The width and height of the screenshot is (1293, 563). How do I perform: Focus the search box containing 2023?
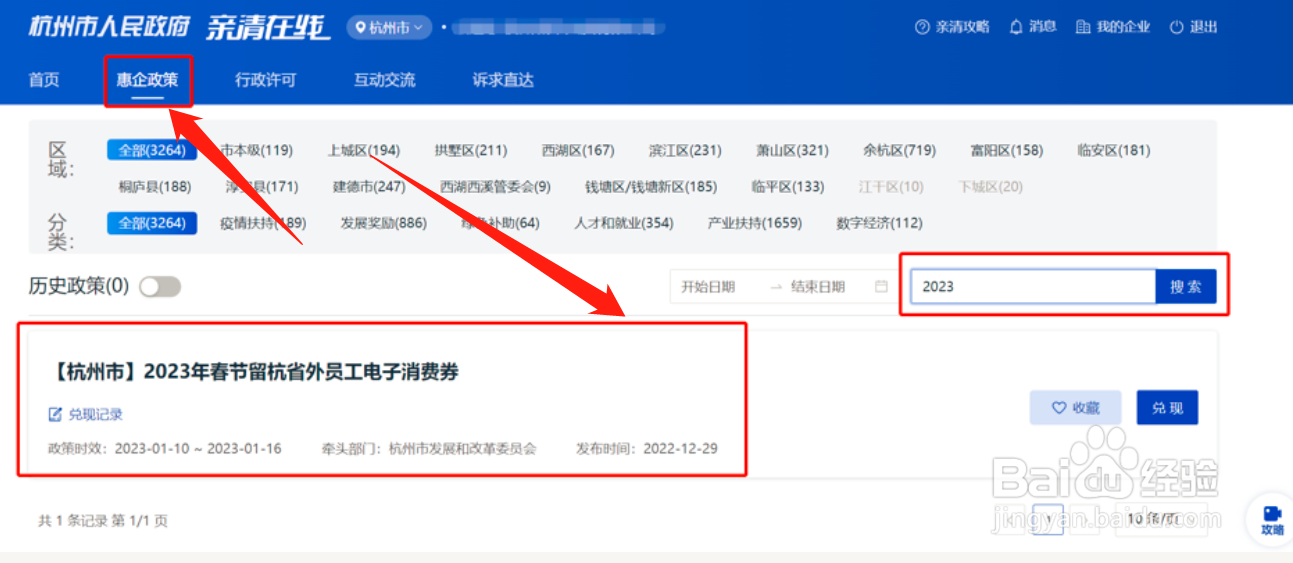click(x=1033, y=286)
